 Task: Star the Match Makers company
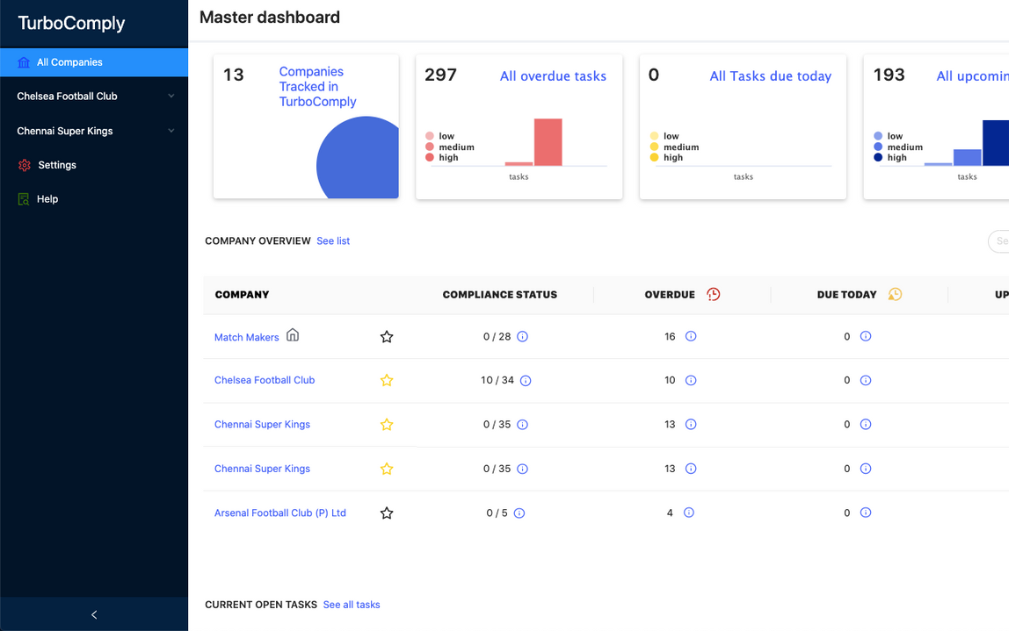coord(387,337)
